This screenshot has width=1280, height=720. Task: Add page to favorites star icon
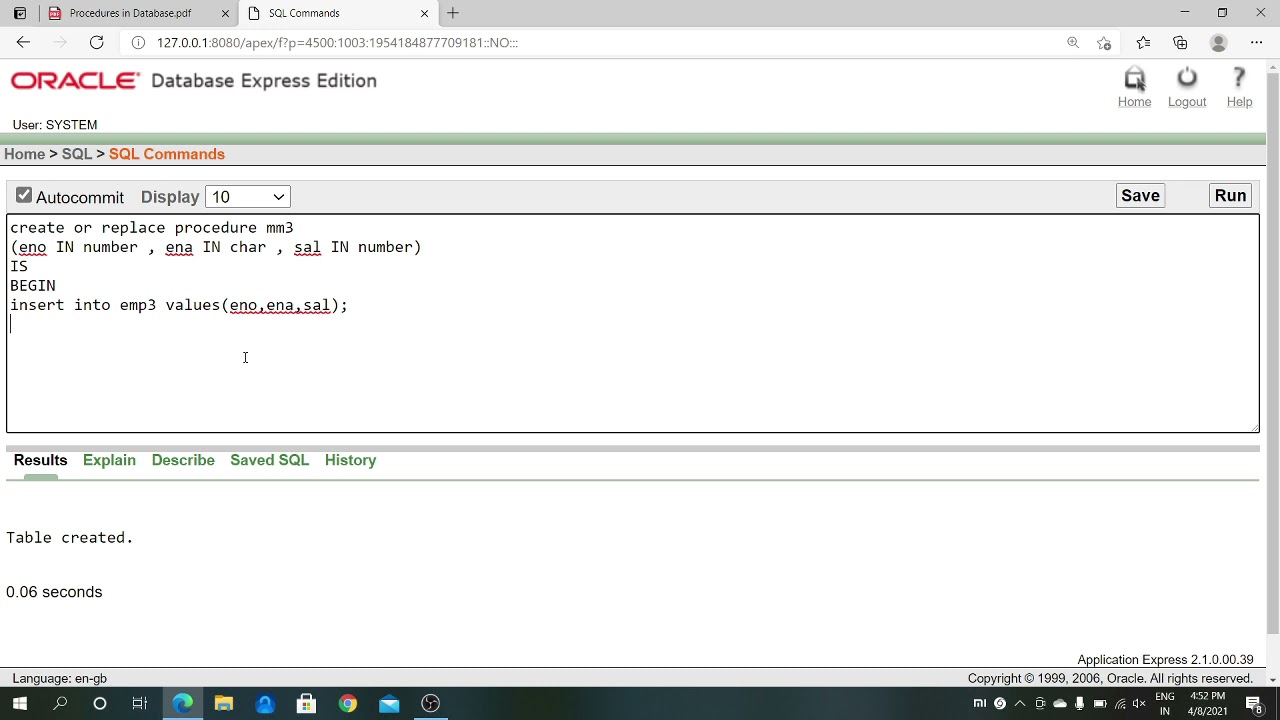(x=1104, y=42)
